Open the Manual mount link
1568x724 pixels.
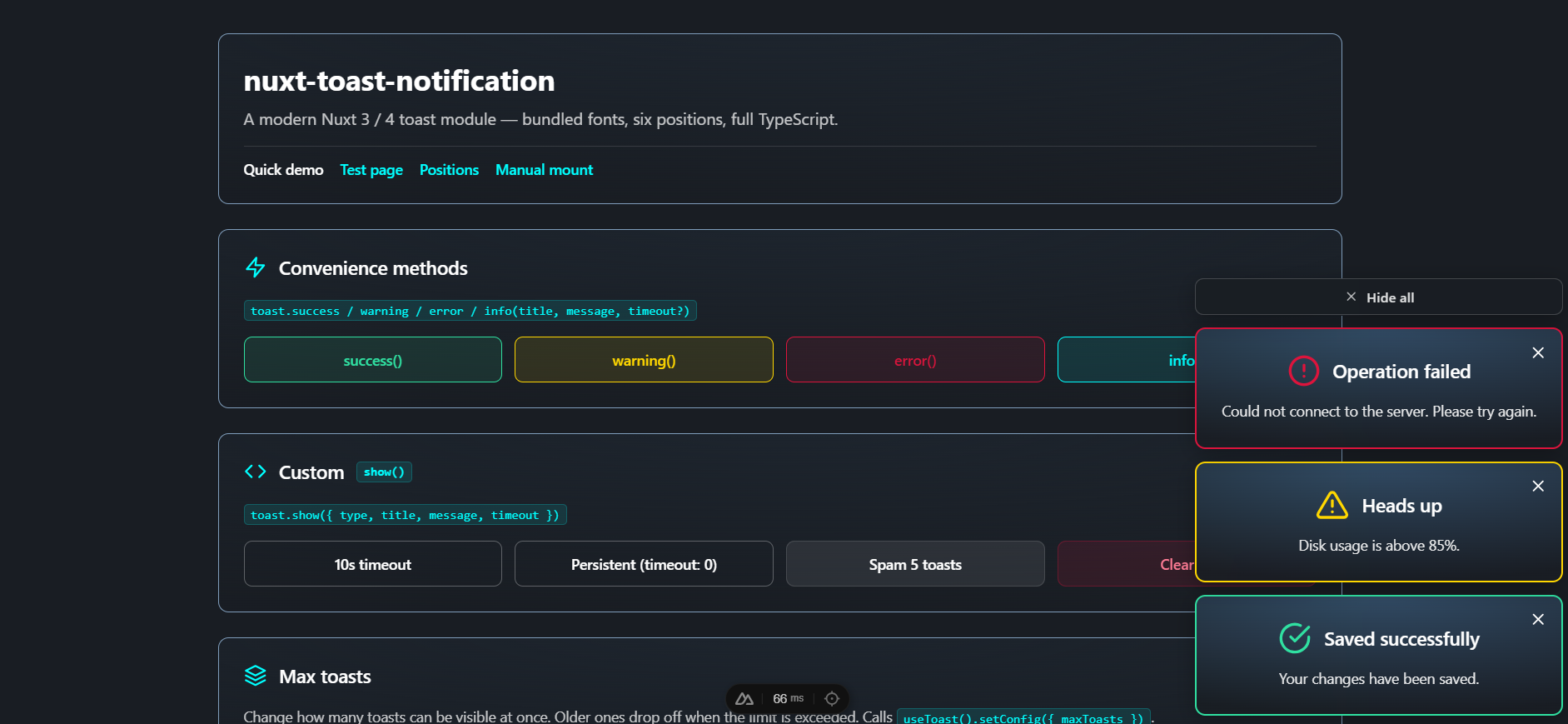[x=544, y=170]
